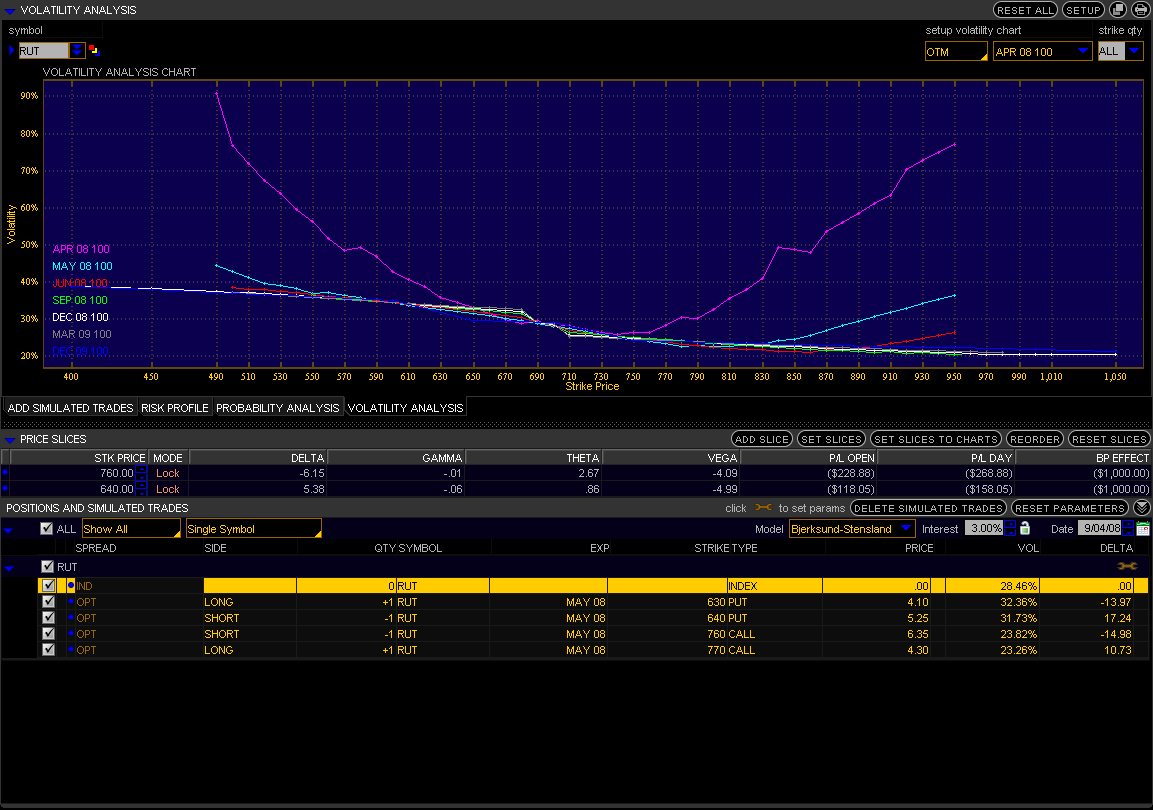The width and height of the screenshot is (1153, 810).
Task: Switch to the Risk Profile tab
Action: (174, 408)
